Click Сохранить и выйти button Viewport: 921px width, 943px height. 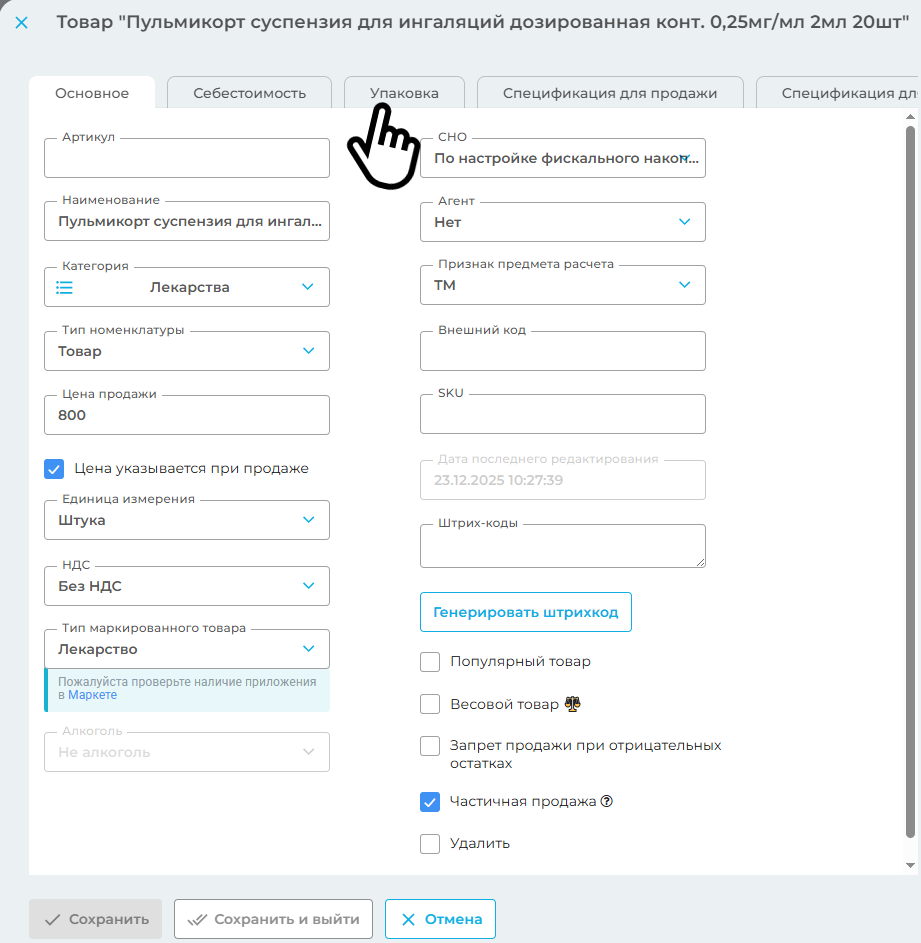(273, 919)
